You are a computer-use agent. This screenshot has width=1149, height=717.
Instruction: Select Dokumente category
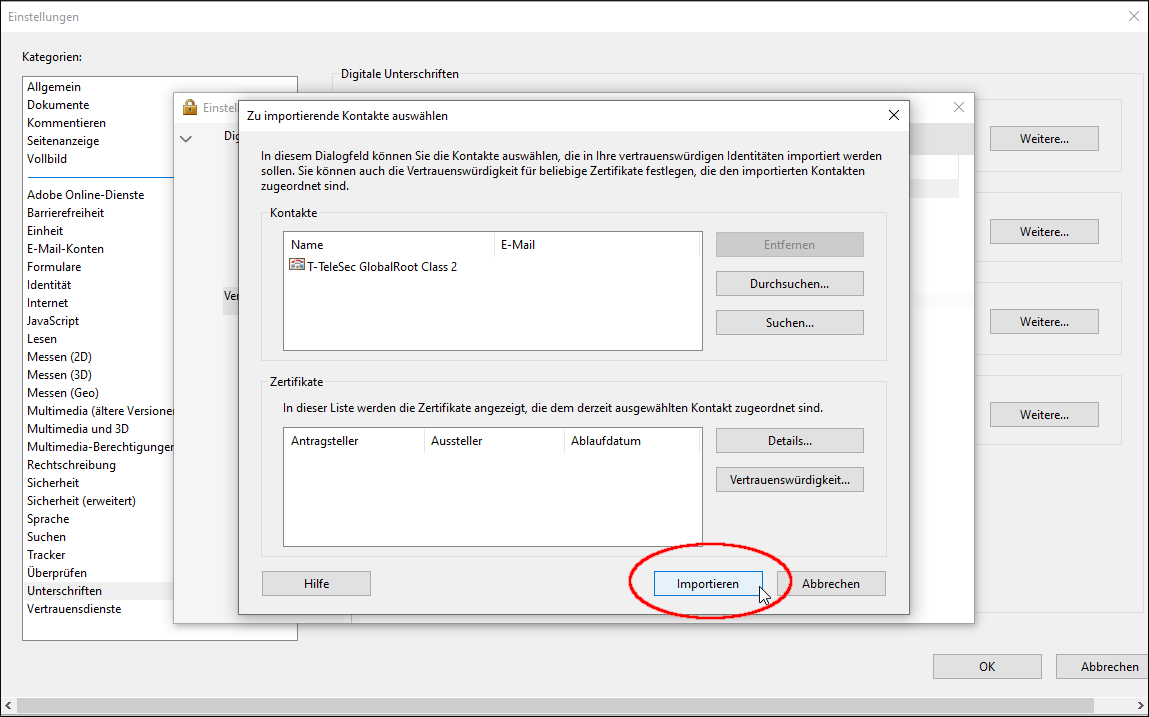58,105
